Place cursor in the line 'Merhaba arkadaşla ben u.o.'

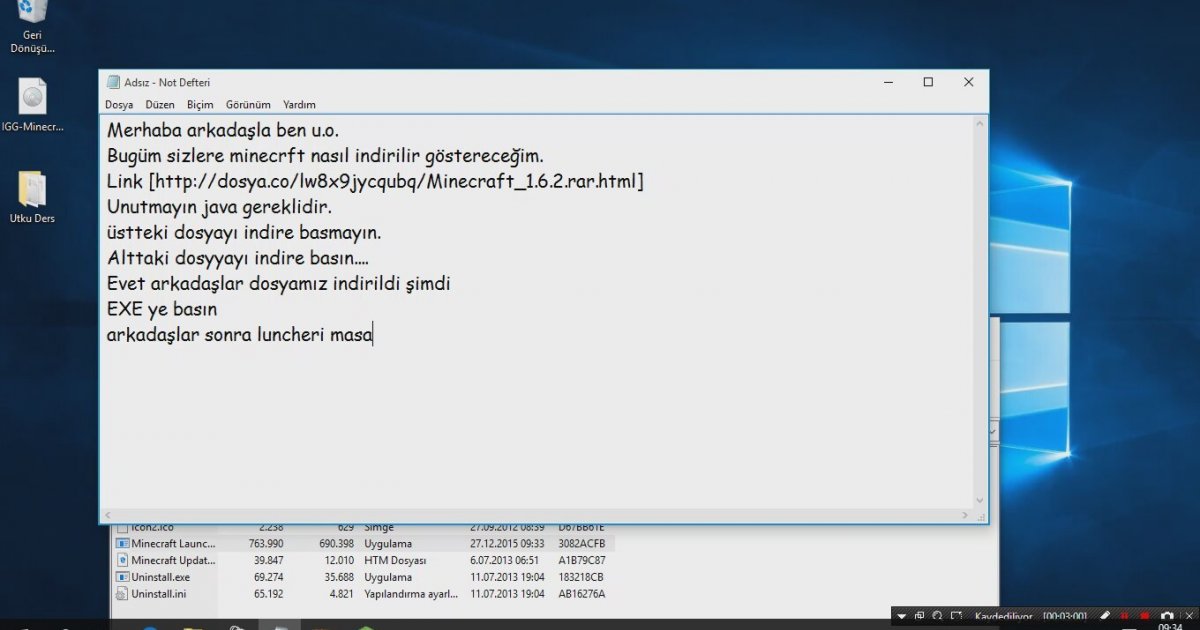click(x=223, y=130)
